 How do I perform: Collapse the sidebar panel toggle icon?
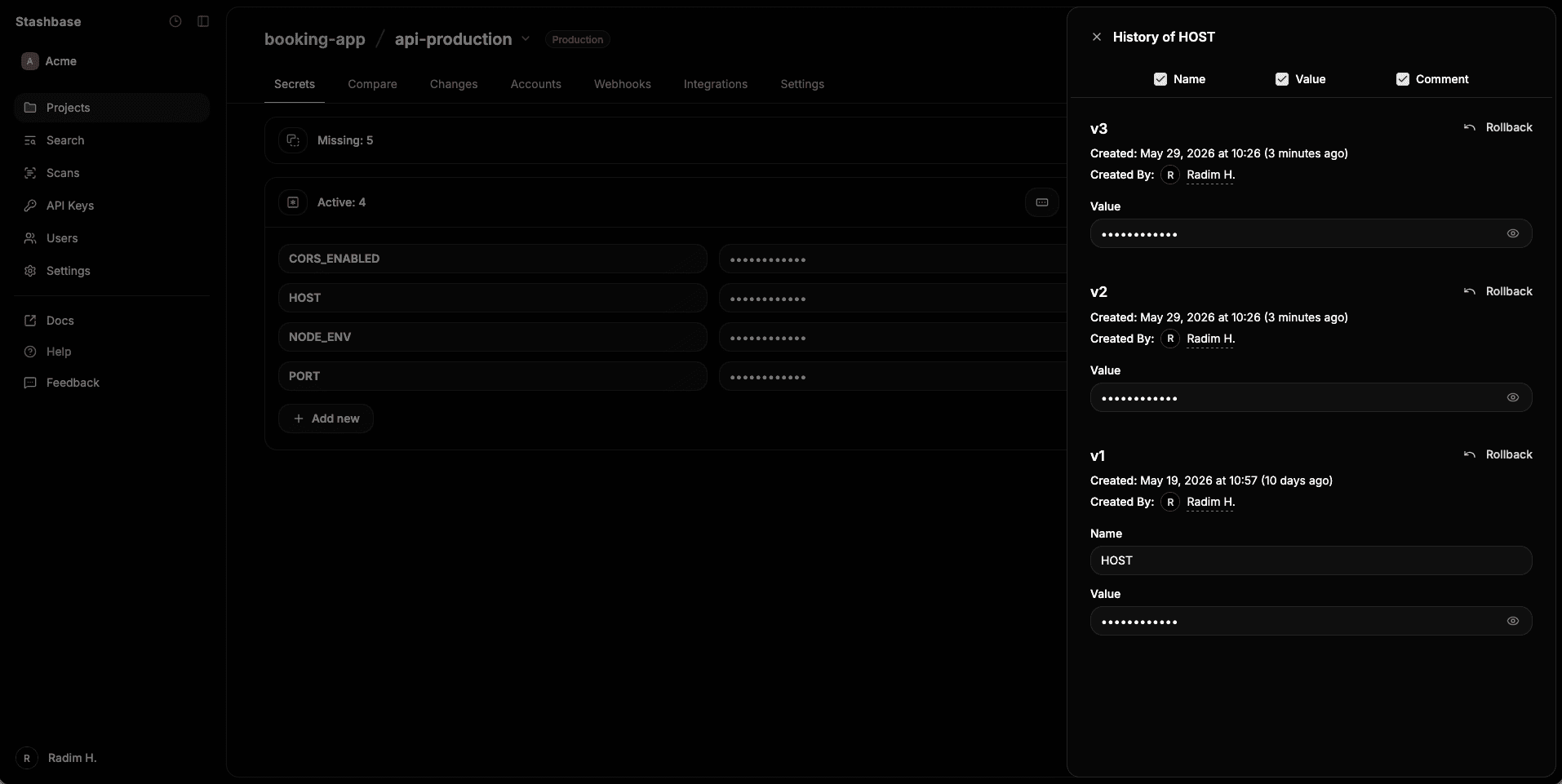coord(203,21)
